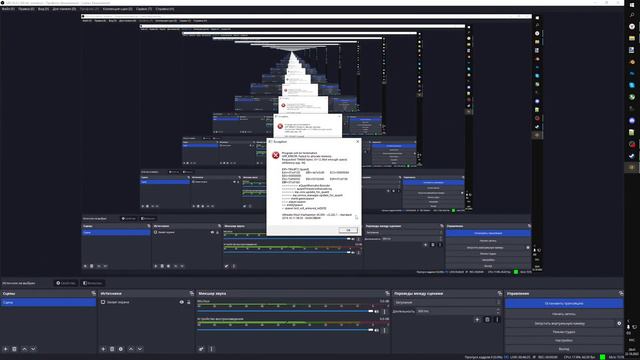
Task: Undock the Scenes panel icon
Action: [x=93, y=293]
